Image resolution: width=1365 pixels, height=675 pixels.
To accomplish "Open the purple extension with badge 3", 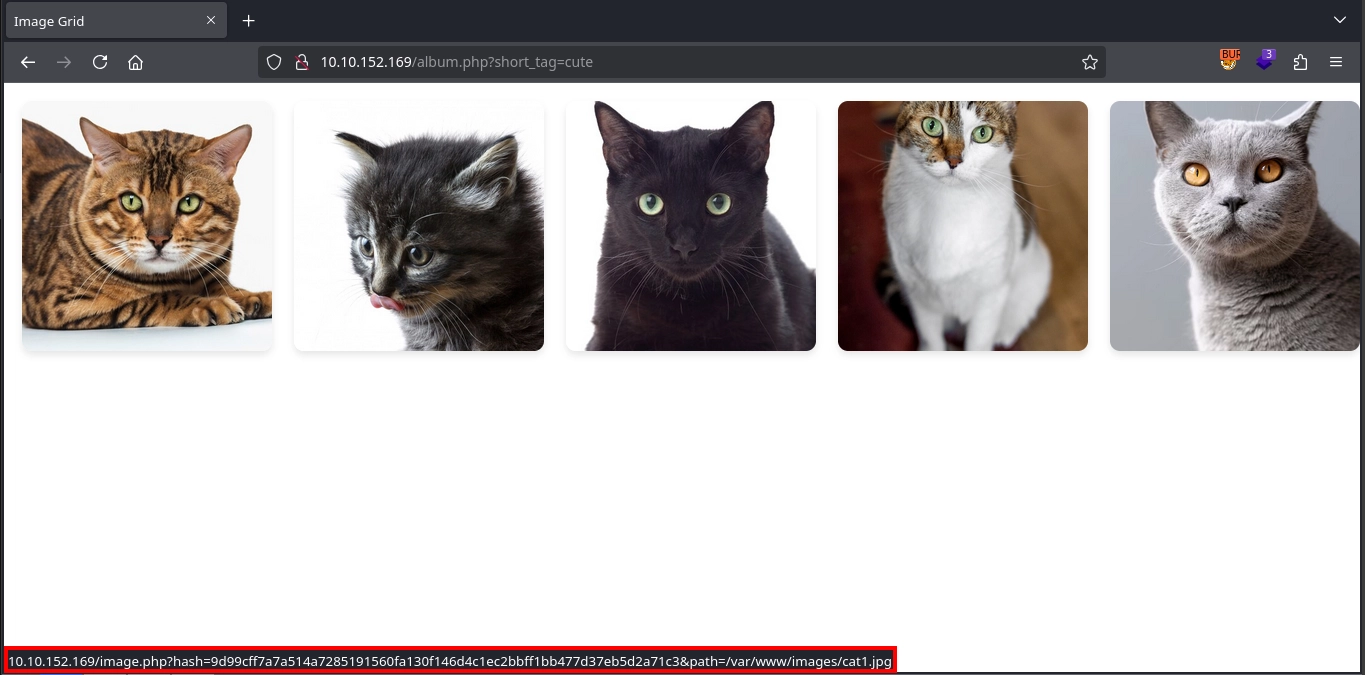I will pyautogui.click(x=1265, y=61).
